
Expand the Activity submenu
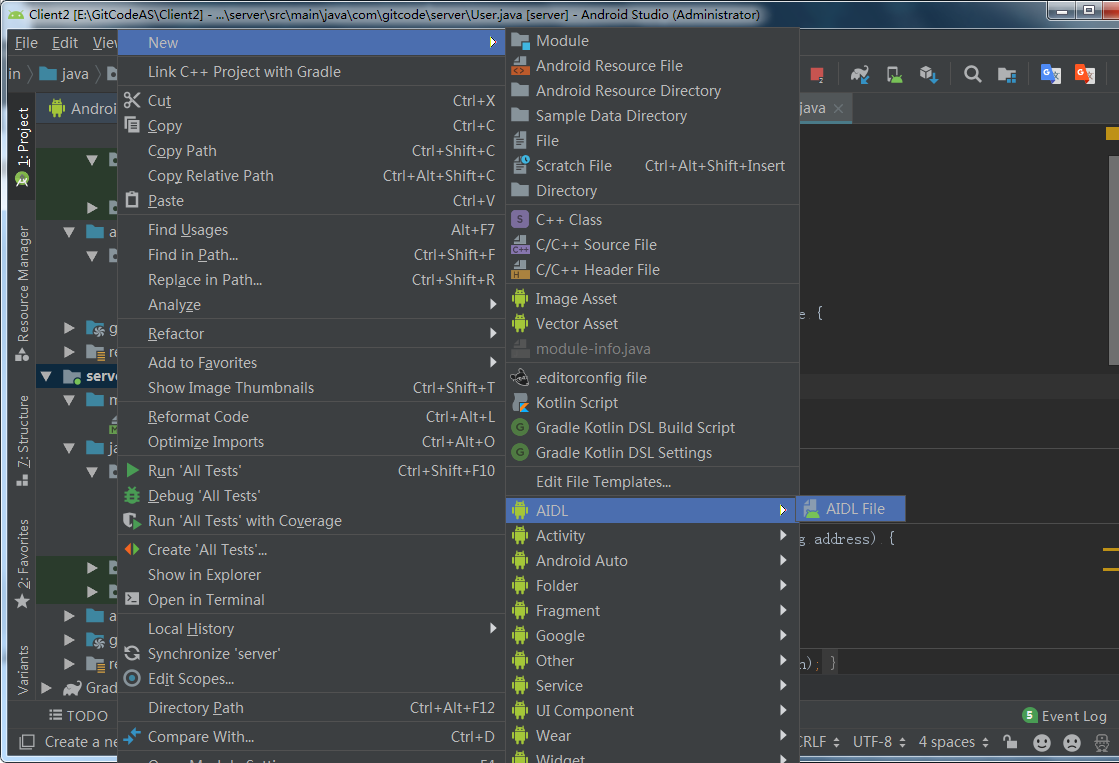click(652, 535)
